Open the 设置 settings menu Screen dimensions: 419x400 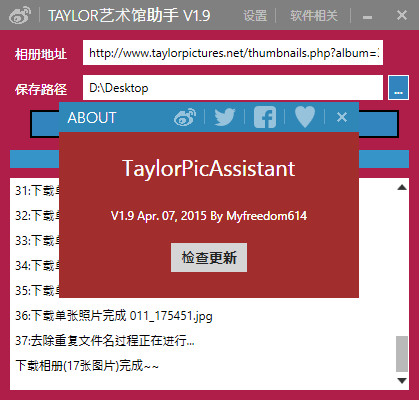255,16
